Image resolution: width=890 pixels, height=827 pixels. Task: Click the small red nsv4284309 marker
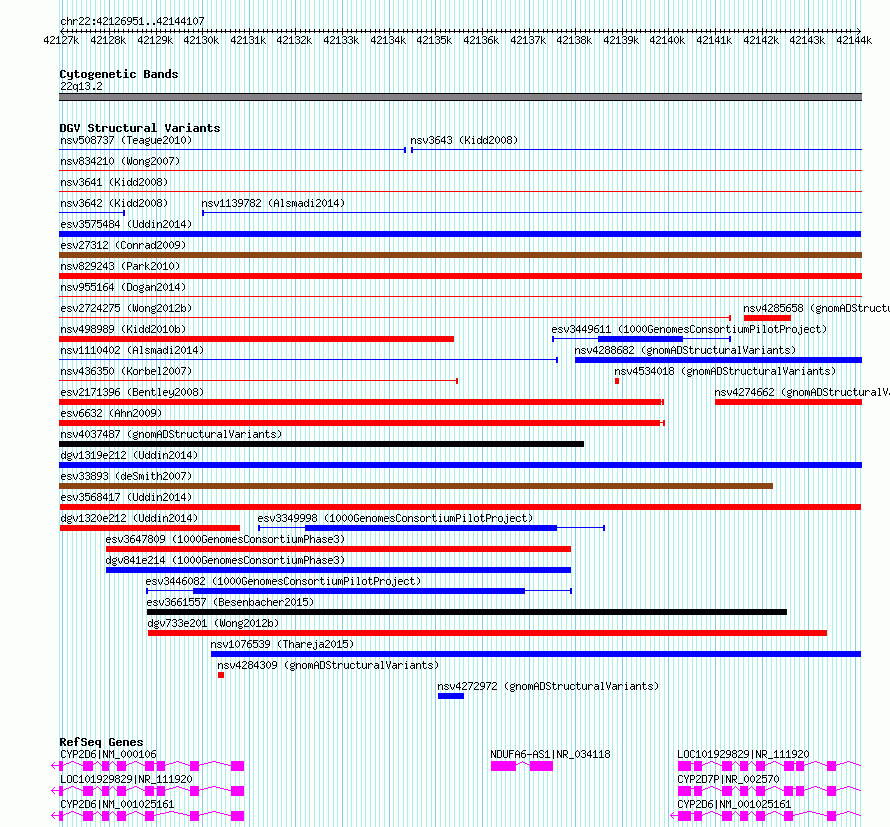click(x=221, y=675)
